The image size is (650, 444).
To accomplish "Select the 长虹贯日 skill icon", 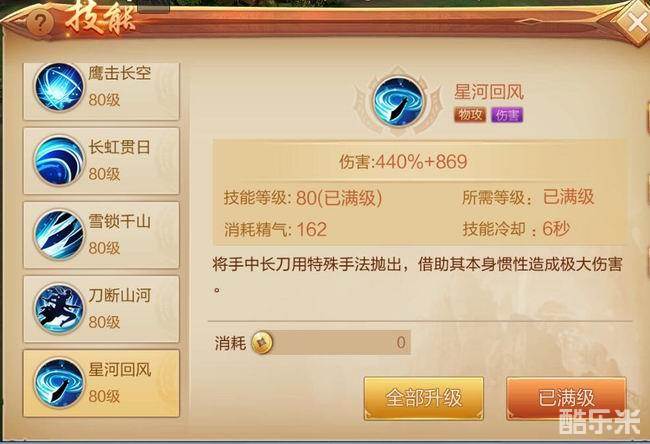I will [59, 160].
